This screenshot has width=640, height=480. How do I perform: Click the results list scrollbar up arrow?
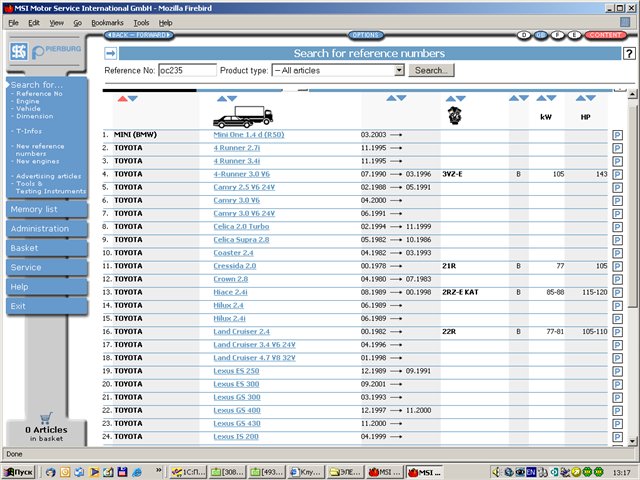point(632,94)
